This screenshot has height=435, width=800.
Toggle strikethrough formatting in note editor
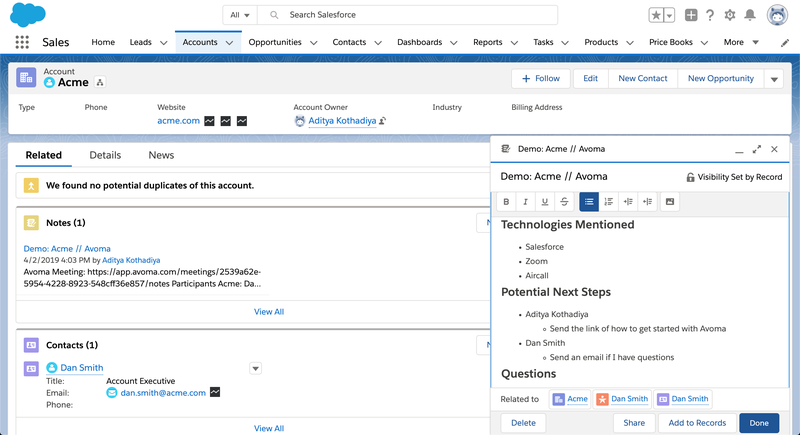pos(564,202)
